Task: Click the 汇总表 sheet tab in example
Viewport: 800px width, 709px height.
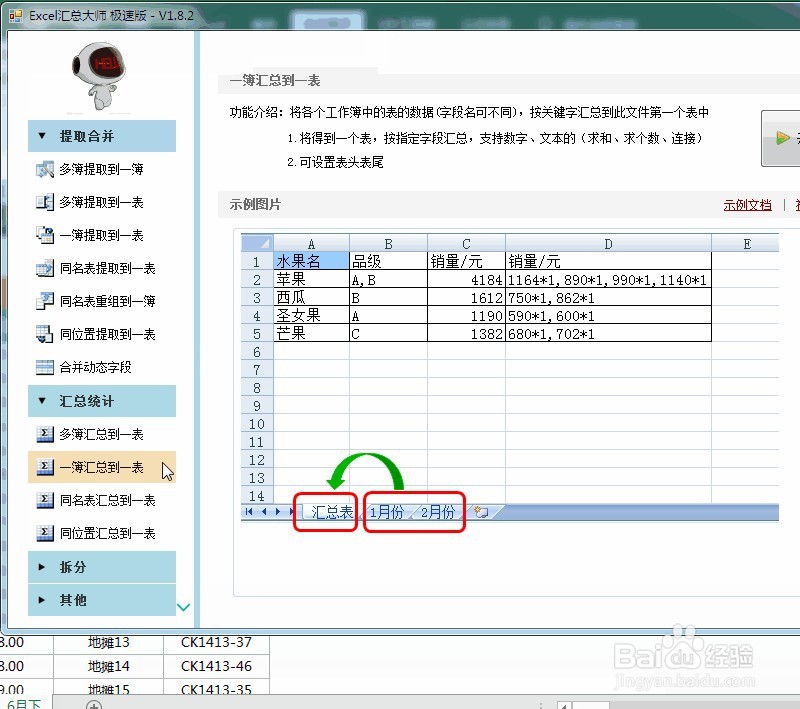Action: [332, 512]
